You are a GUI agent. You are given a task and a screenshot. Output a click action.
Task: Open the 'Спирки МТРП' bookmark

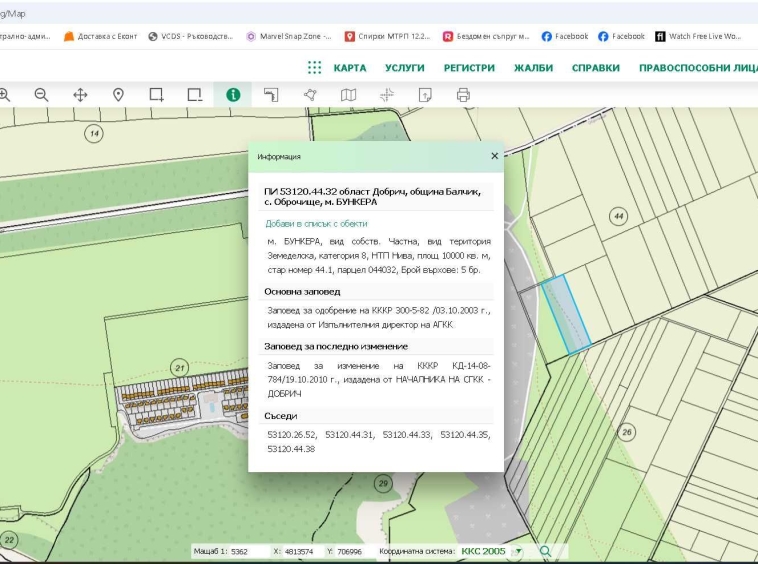click(x=387, y=36)
